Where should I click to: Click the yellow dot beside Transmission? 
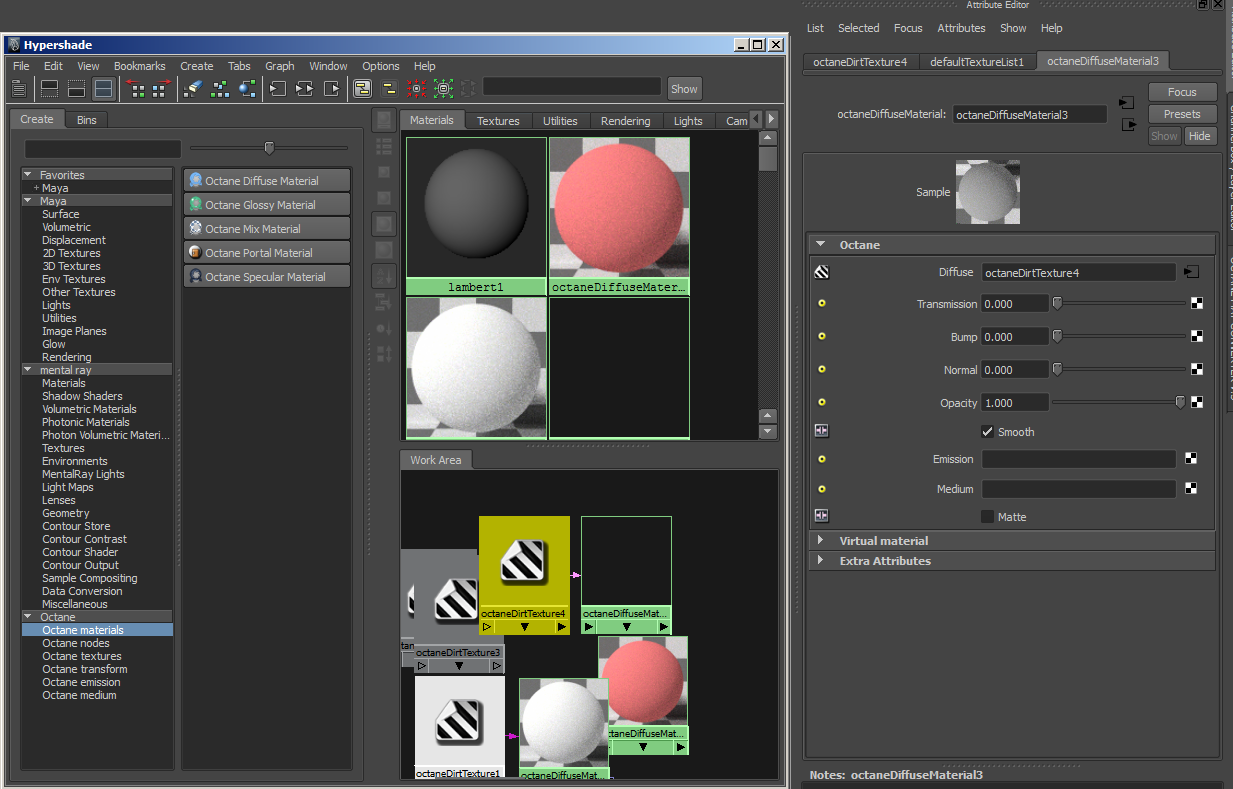pyautogui.click(x=821, y=304)
